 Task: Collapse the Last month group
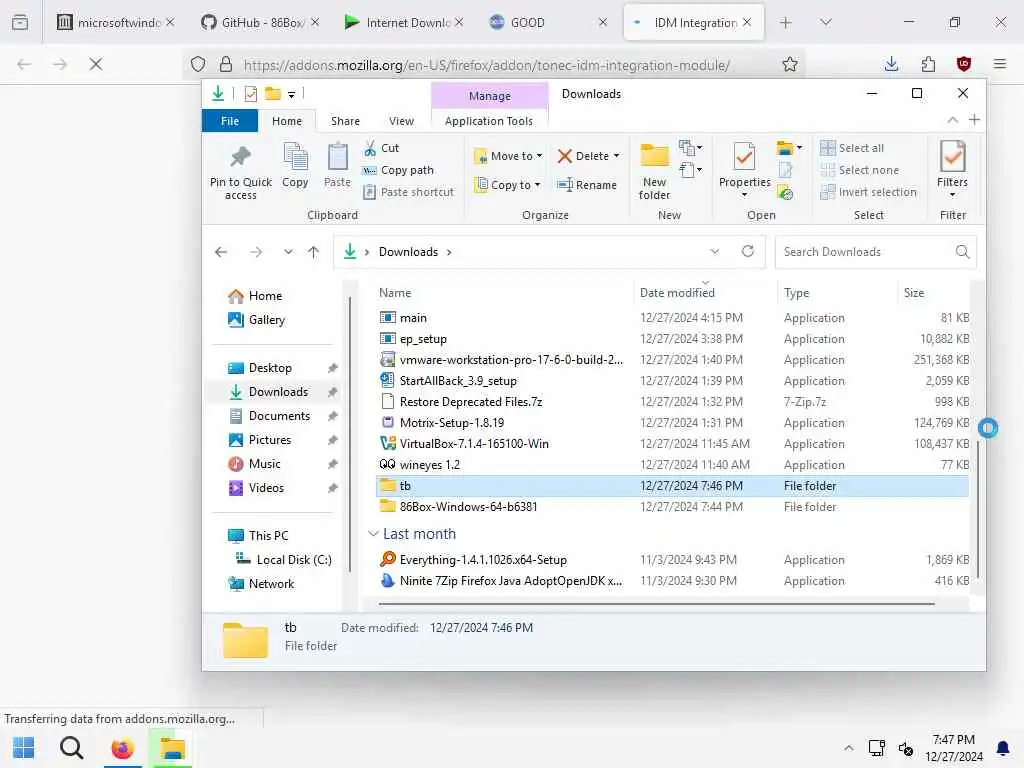[373, 534]
